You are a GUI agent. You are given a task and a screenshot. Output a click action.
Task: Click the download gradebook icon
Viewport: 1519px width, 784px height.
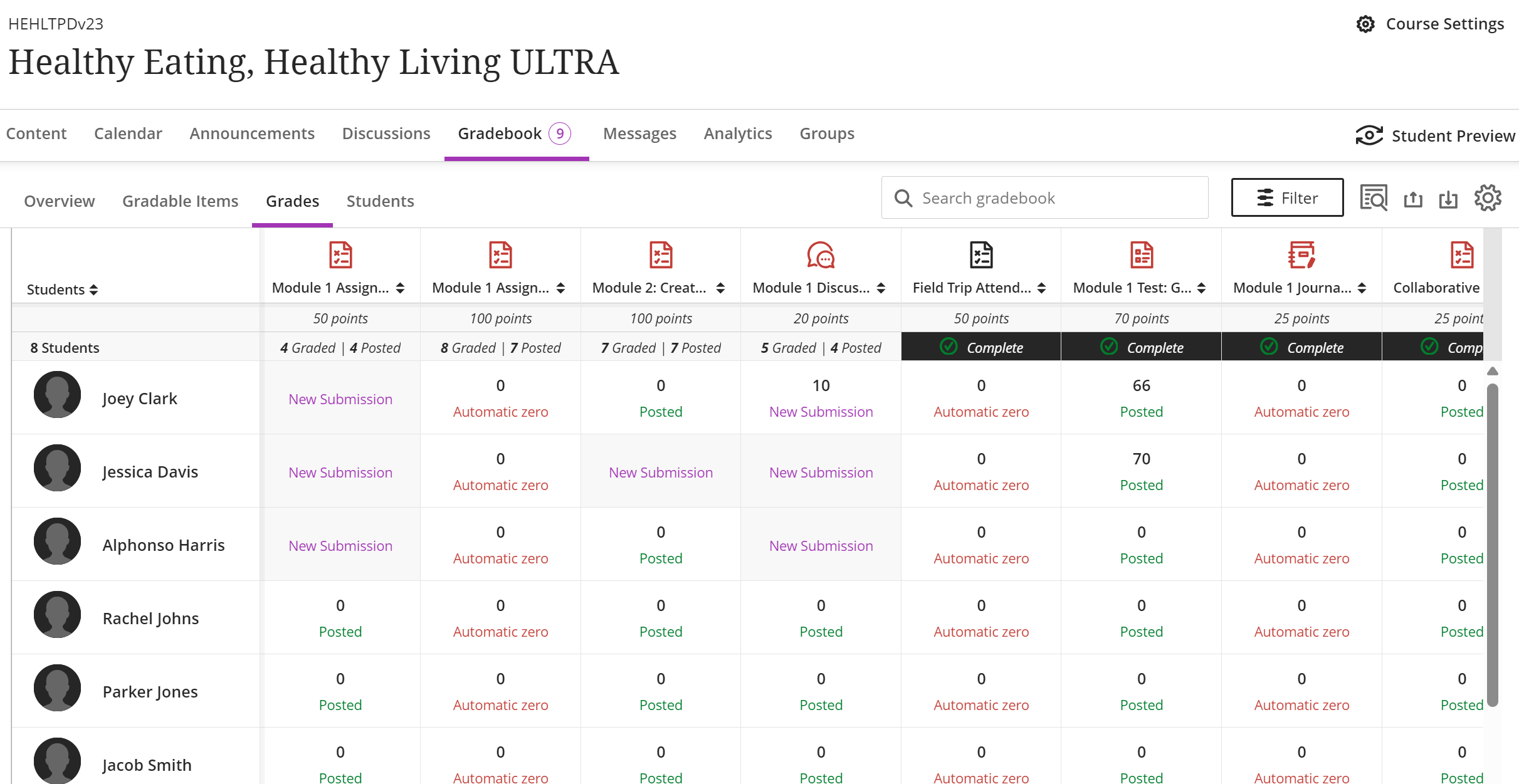coord(1448,199)
